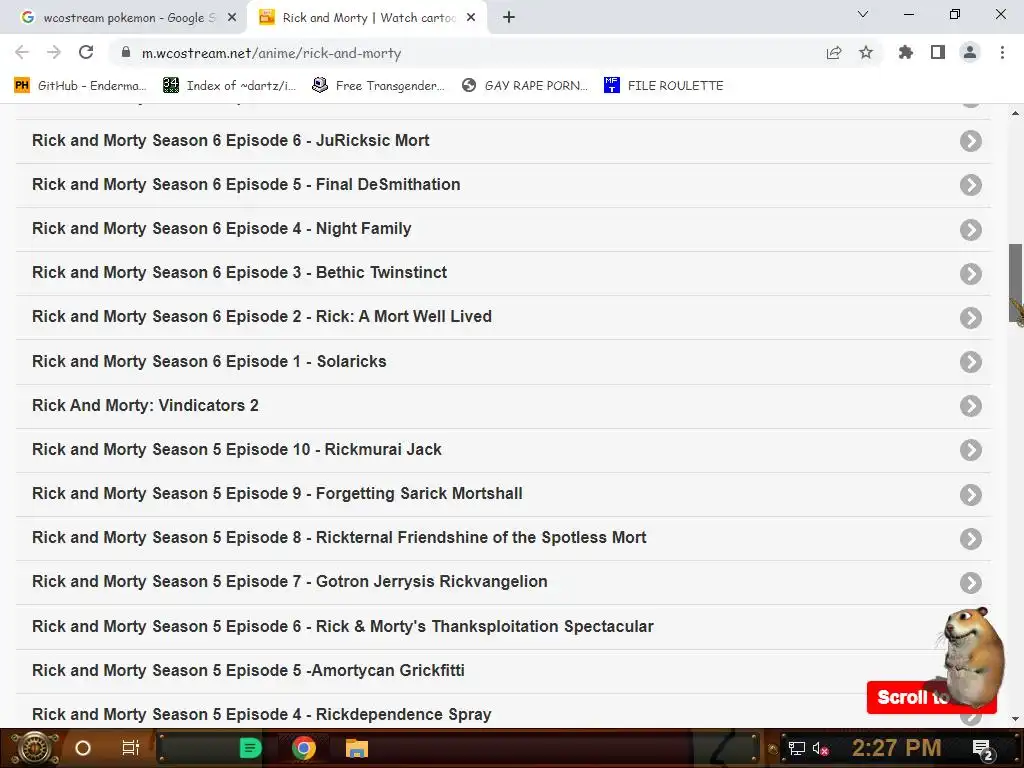
Task: Click muted volume icon in tray
Action: [x=821, y=748]
